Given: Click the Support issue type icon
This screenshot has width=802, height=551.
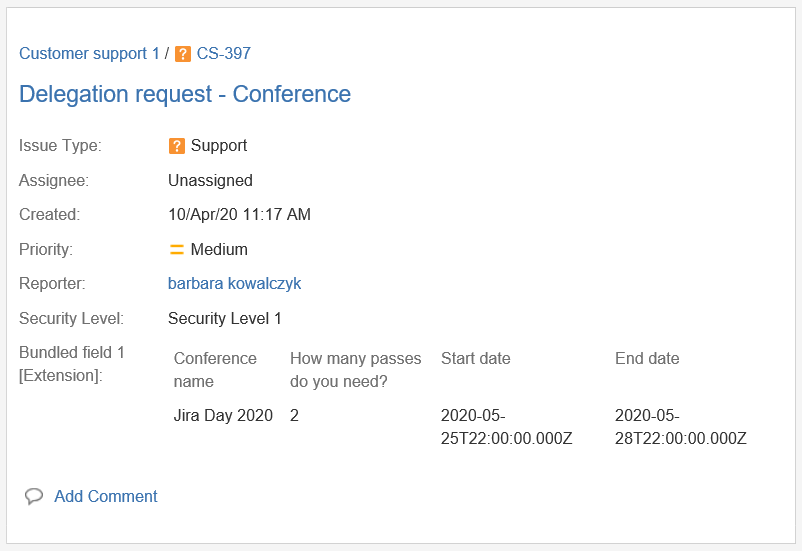Looking at the screenshot, I should coord(177,146).
